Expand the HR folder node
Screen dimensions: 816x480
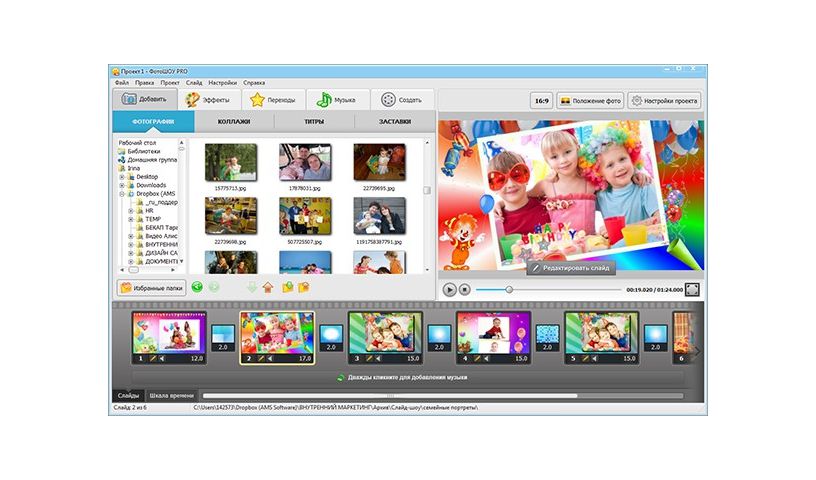tap(131, 211)
